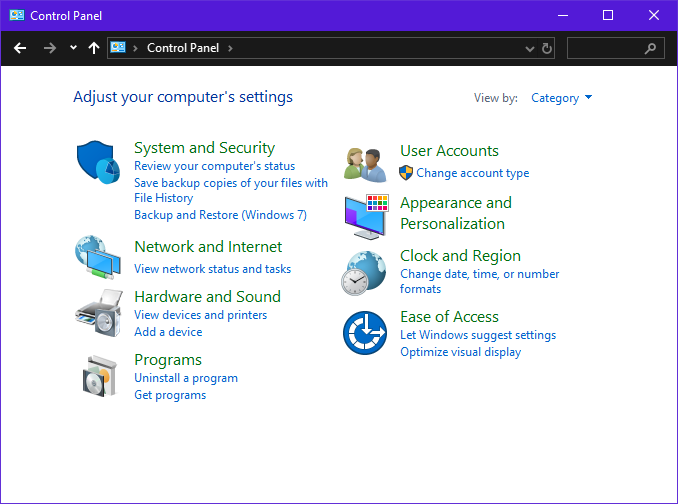Expand the address bar history chevron
The image size is (678, 504).
point(530,48)
